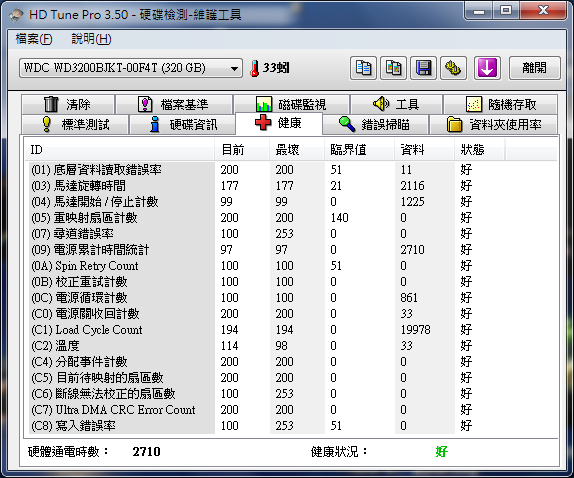Click the save floppy disk icon
This screenshot has height=478, width=574.
click(423, 68)
